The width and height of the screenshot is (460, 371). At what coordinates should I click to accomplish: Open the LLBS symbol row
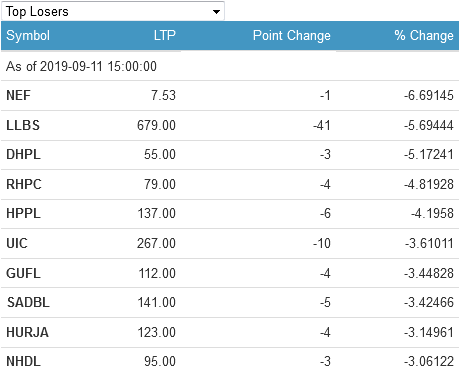pos(23,125)
